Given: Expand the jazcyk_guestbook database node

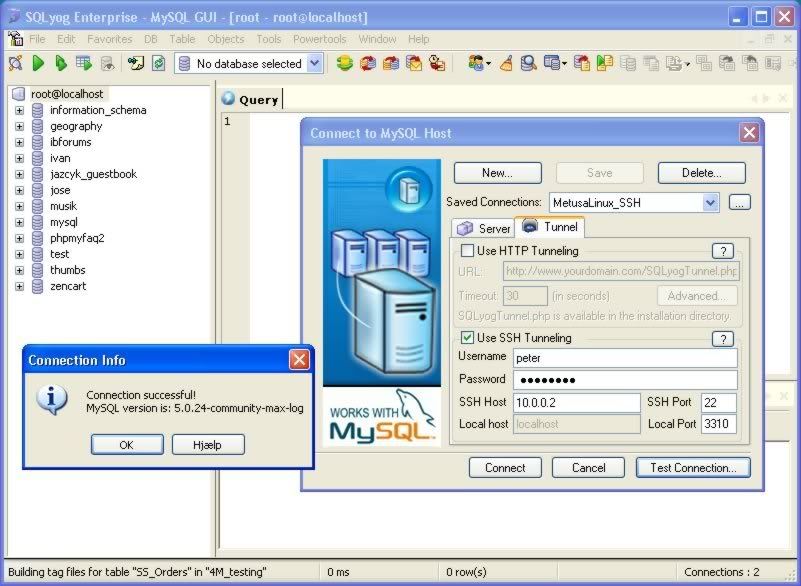Looking at the screenshot, I should pyautogui.click(x=19, y=174).
